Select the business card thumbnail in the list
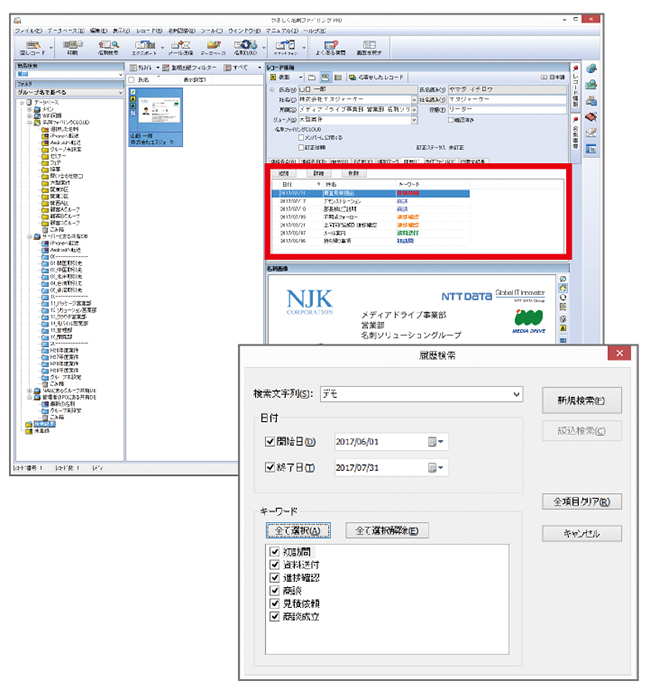 click(x=155, y=117)
